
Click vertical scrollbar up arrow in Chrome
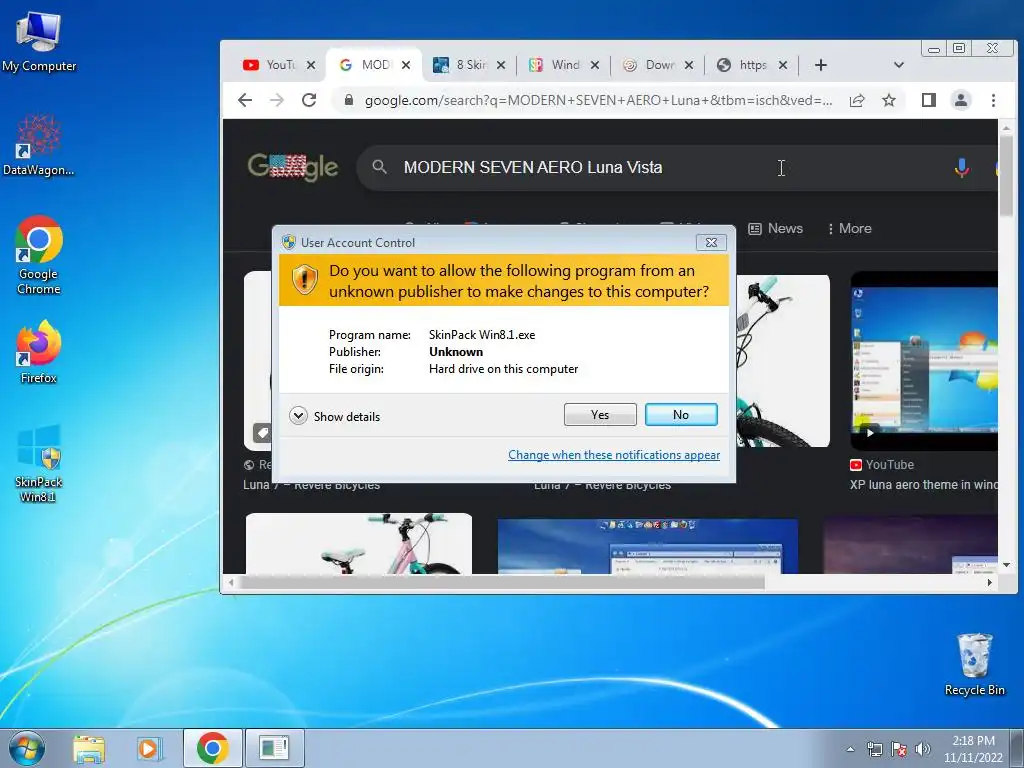coord(1006,128)
